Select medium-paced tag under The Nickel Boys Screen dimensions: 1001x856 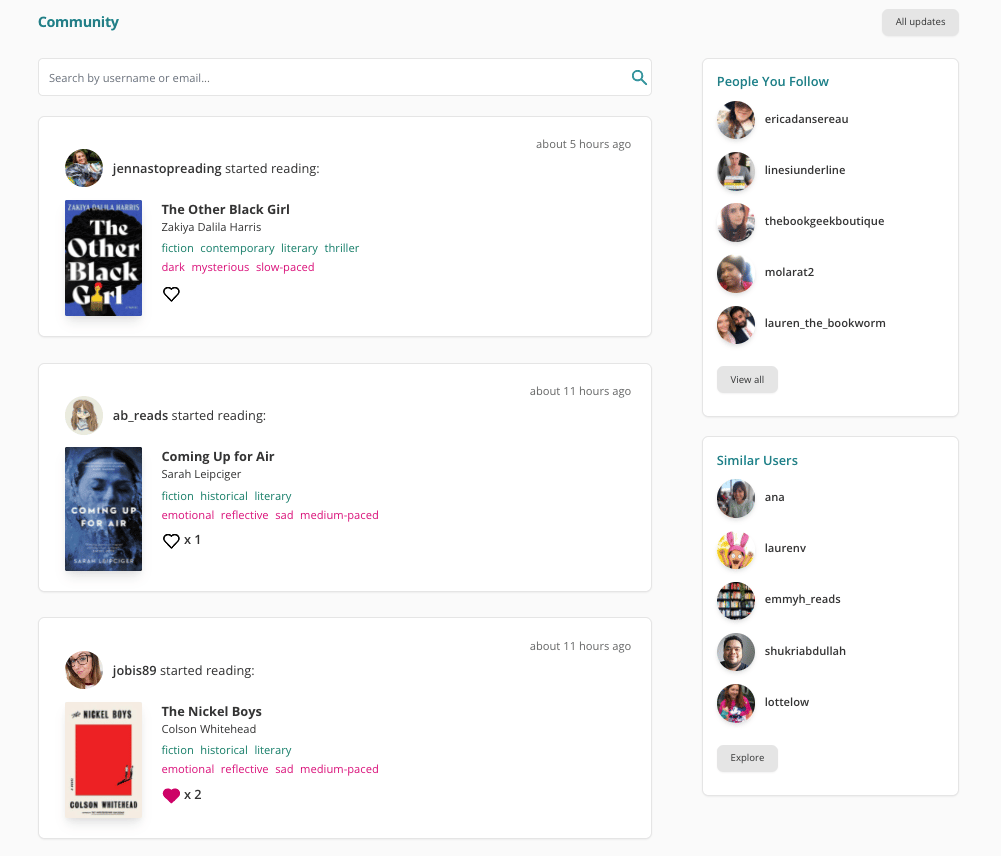point(339,769)
